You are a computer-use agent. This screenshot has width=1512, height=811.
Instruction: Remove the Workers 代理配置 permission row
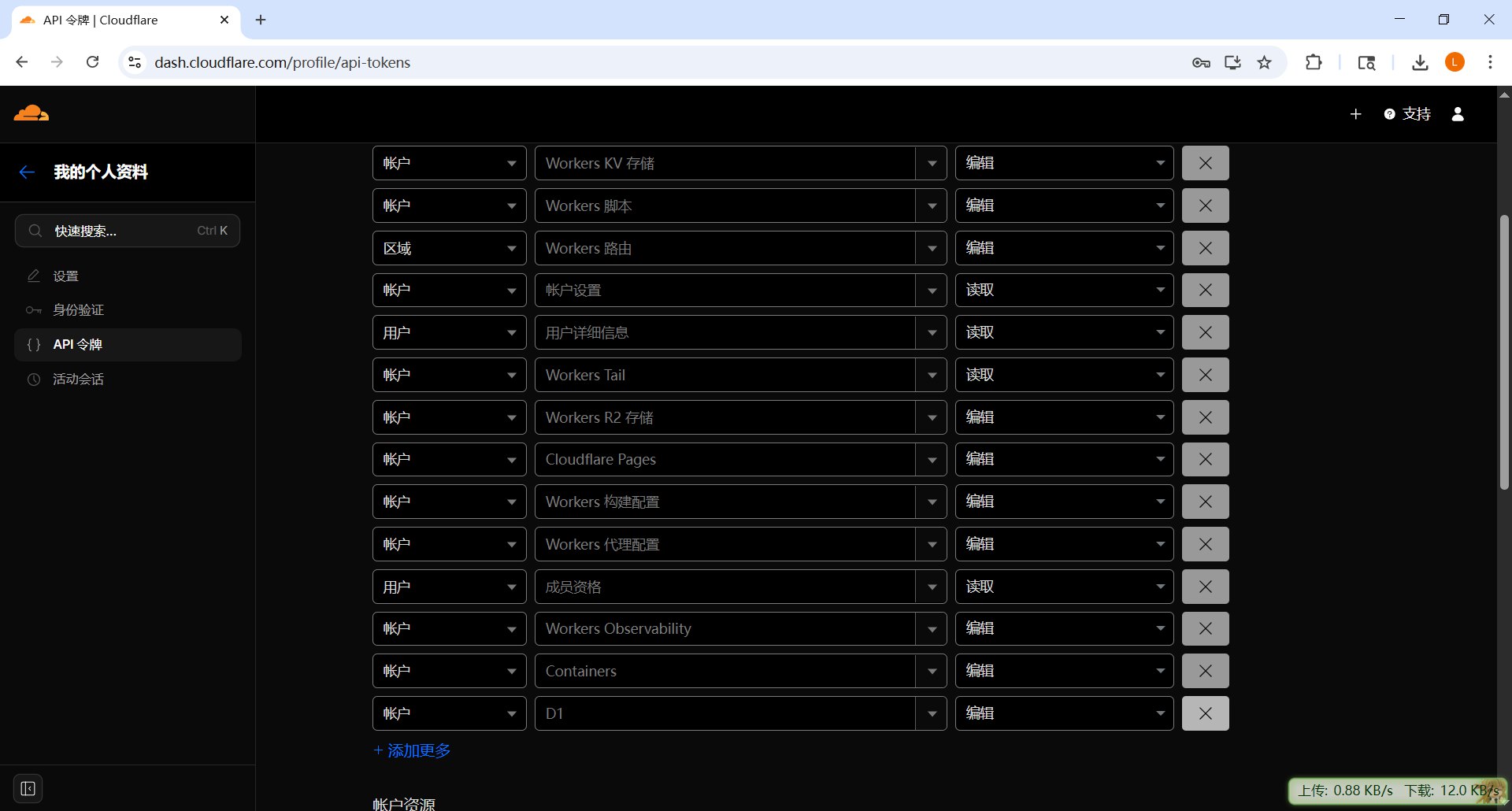click(1205, 544)
